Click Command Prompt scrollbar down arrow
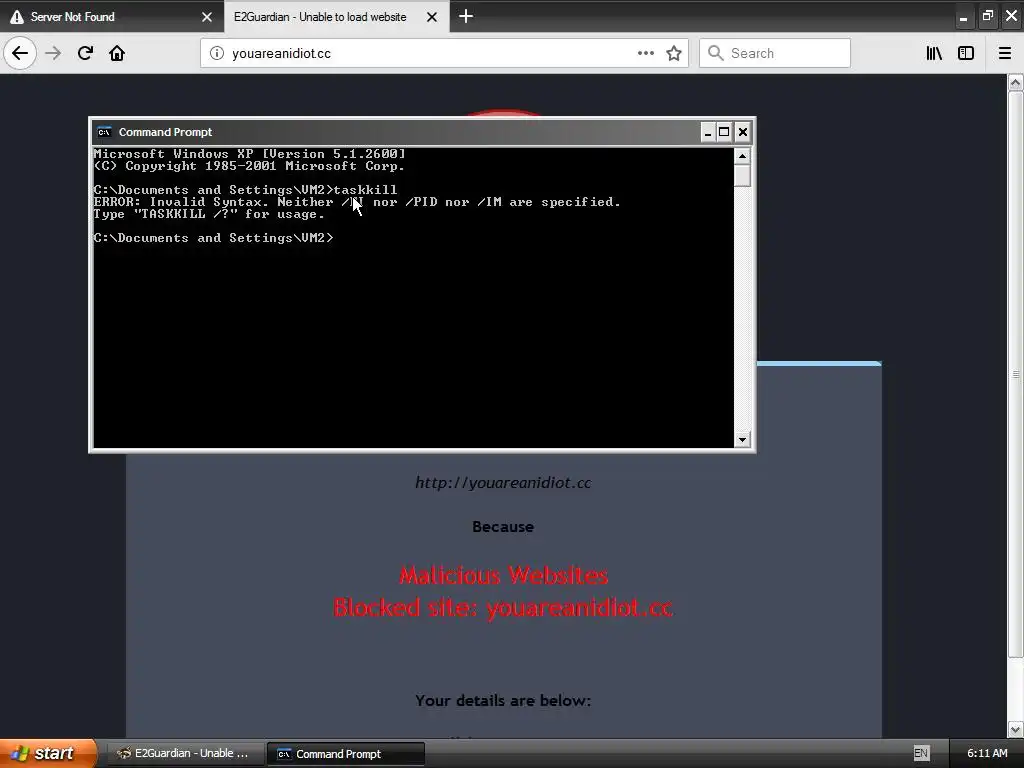The image size is (1024, 768). 742,440
